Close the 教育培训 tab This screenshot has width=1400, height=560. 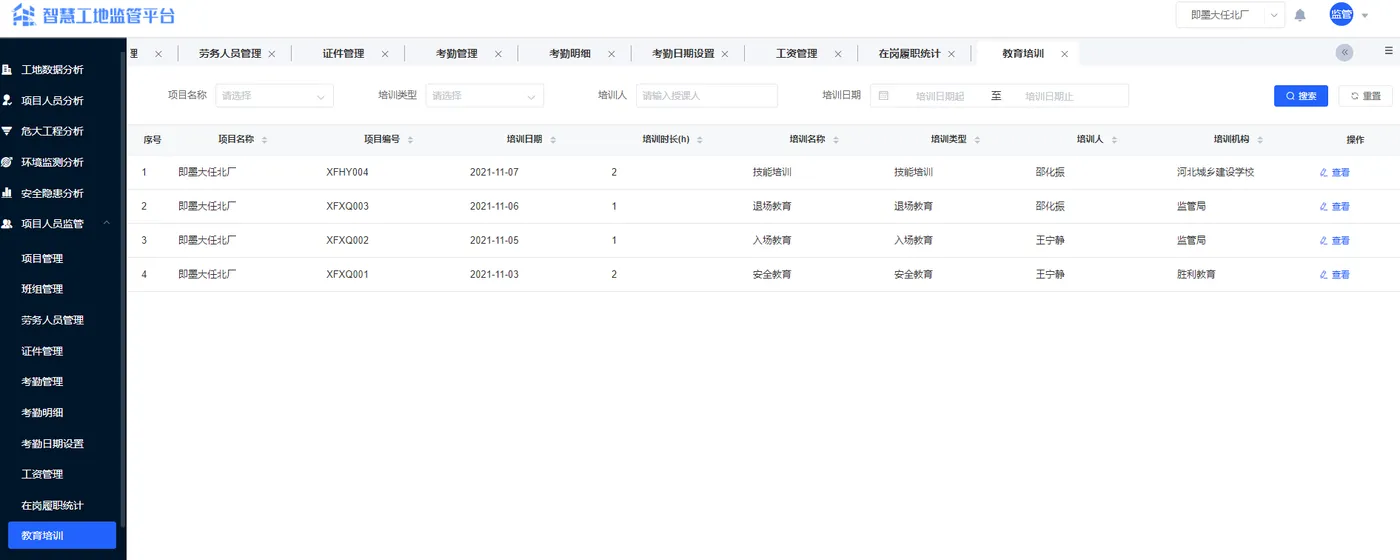click(x=1064, y=54)
